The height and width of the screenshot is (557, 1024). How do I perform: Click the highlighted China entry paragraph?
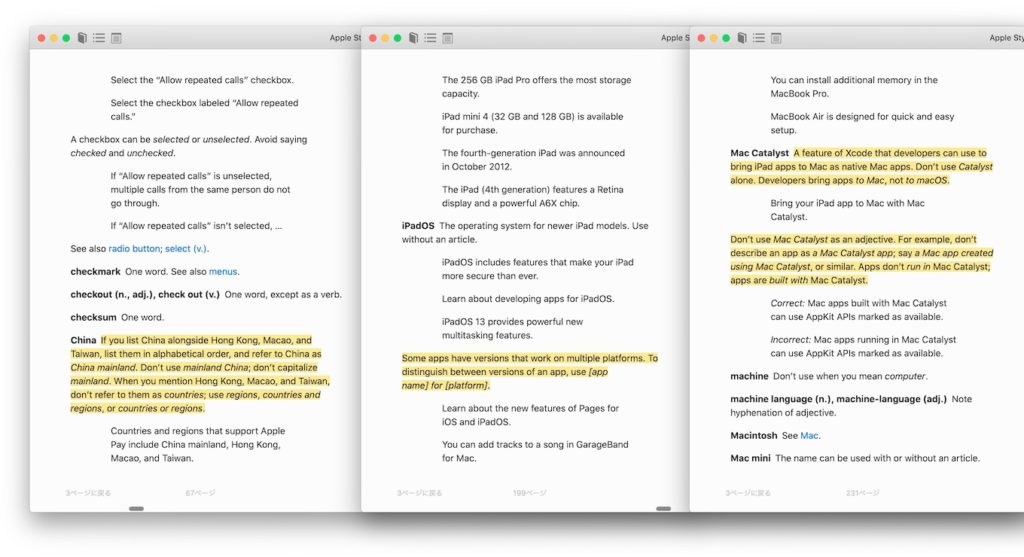(200, 374)
